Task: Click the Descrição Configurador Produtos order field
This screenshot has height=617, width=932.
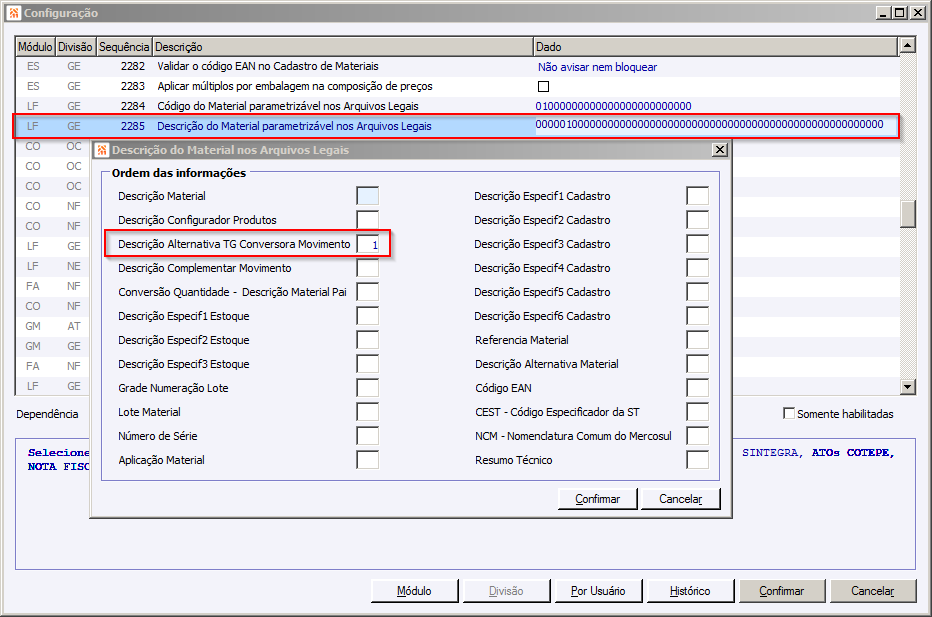Action: [367, 220]
